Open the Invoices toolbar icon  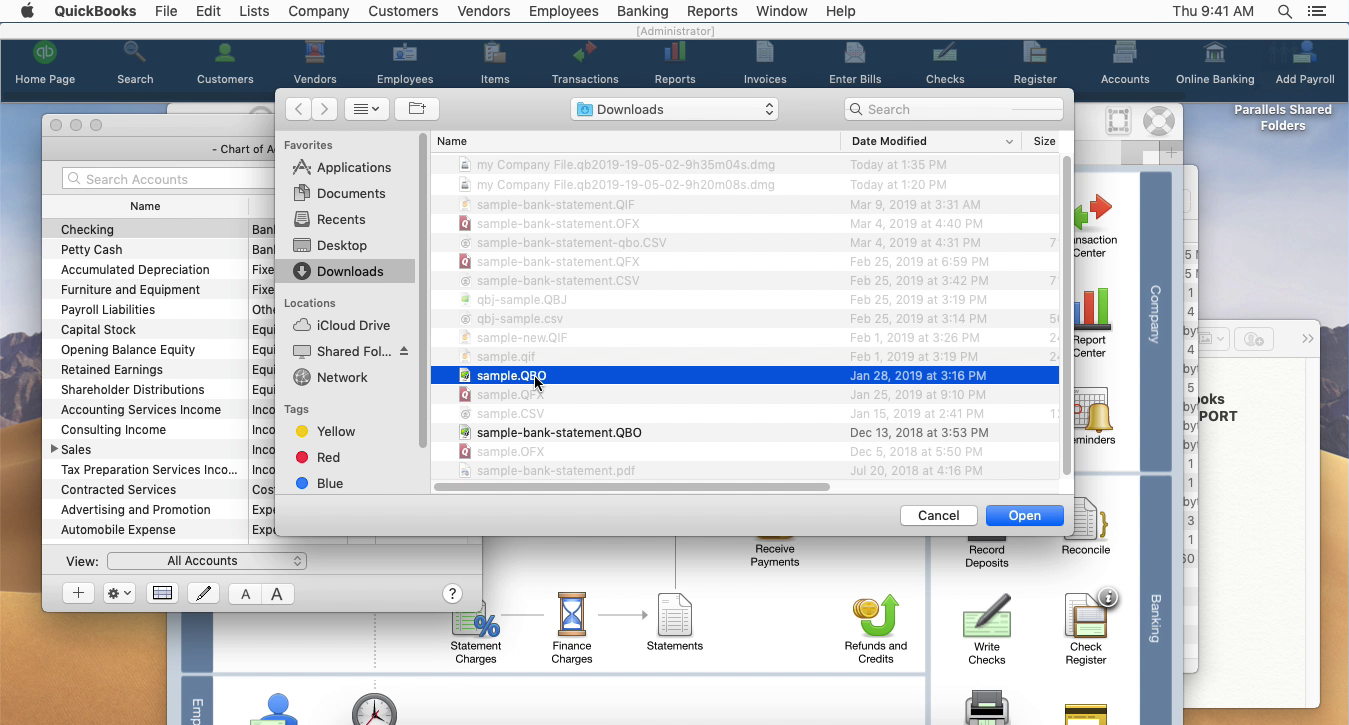765,64
